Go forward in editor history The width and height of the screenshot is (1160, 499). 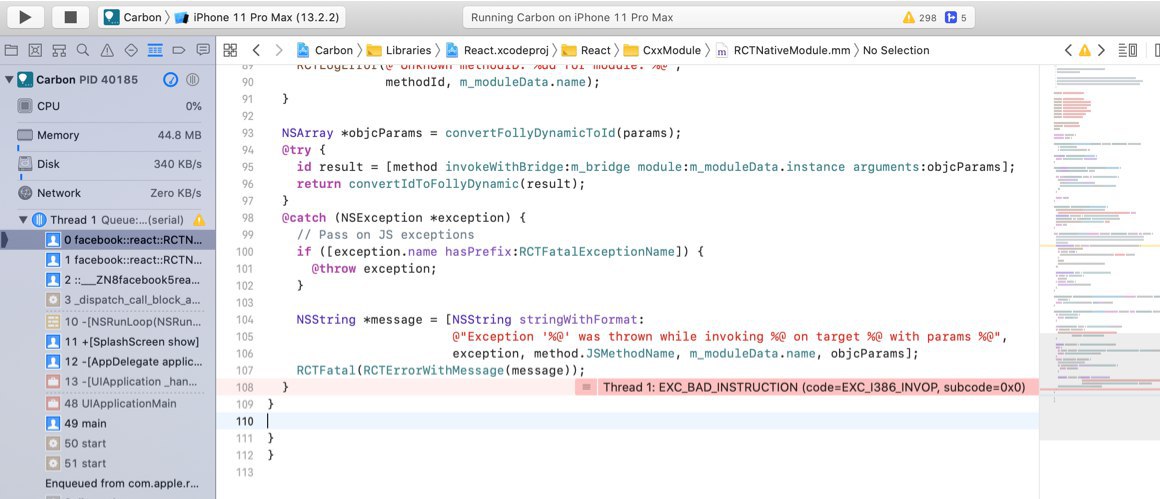pyautogui.click(x=279, y=50)
